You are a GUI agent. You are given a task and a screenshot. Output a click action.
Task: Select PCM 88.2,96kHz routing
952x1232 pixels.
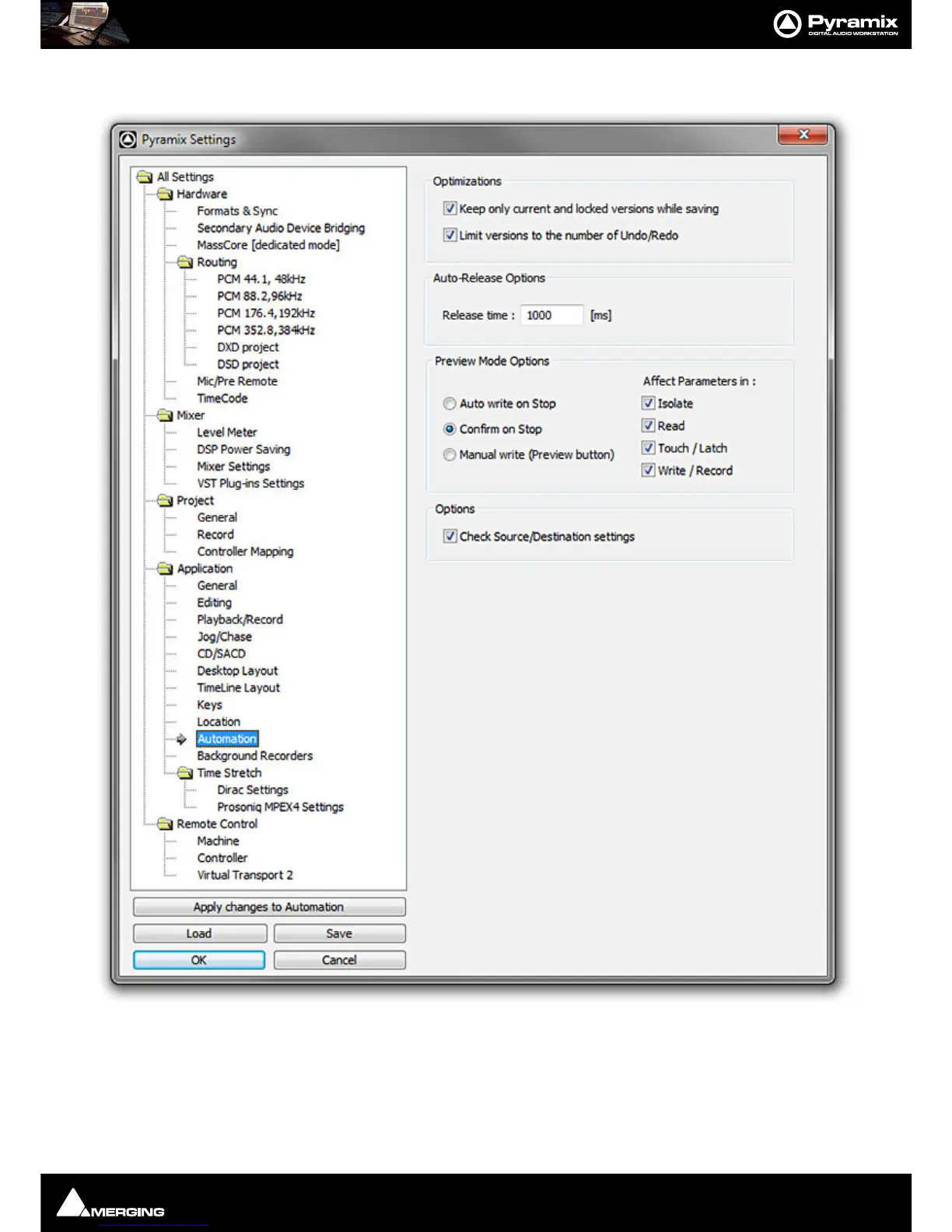(x=260, y=296)
